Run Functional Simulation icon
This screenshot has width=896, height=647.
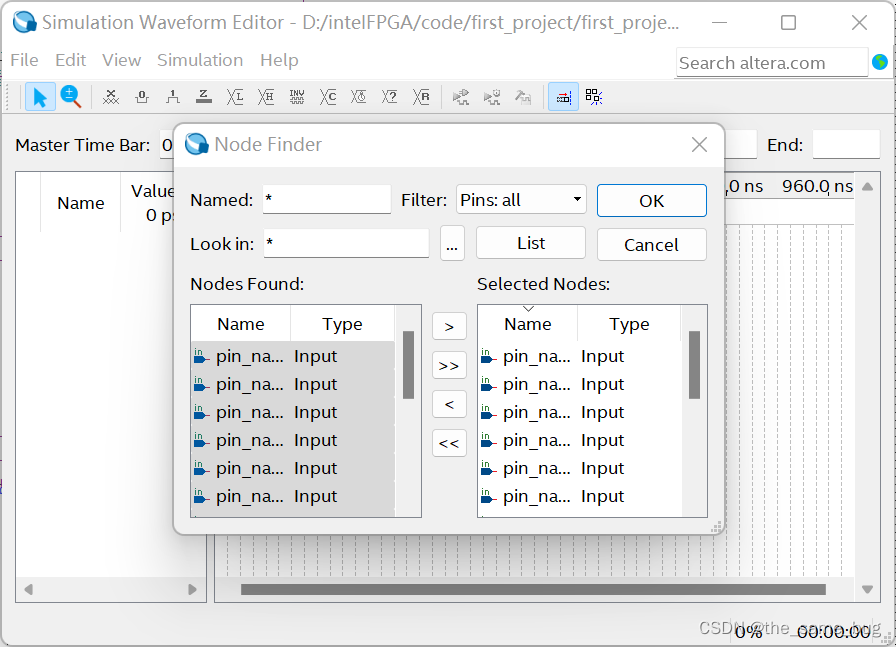tap(461, 97)
